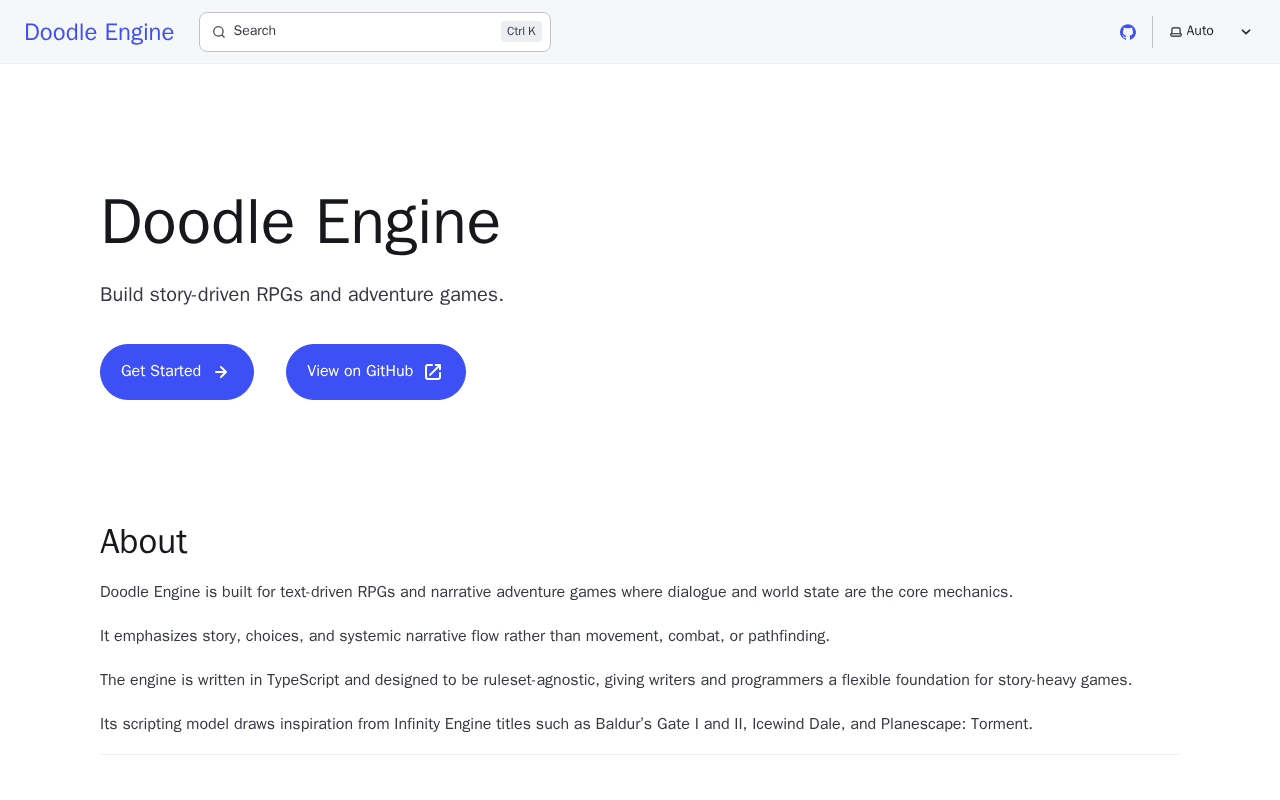Viewport: 1280px width, 800px height.
Task: Click the magnifier icon in search box
Action: [x=219, y=32]
